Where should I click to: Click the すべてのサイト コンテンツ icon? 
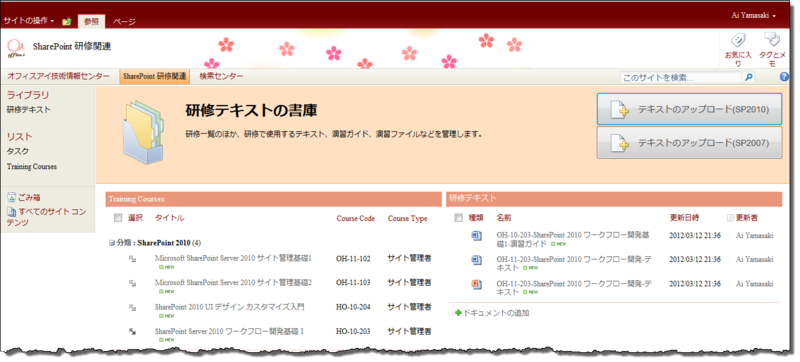point(11,212)
